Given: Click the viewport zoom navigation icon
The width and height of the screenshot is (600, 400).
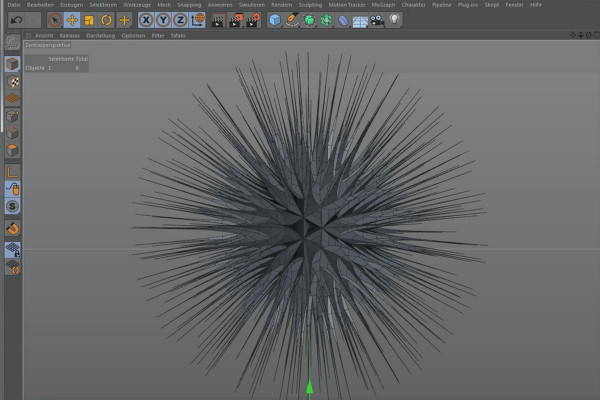Looking at the screenshot, I should 580,35.
